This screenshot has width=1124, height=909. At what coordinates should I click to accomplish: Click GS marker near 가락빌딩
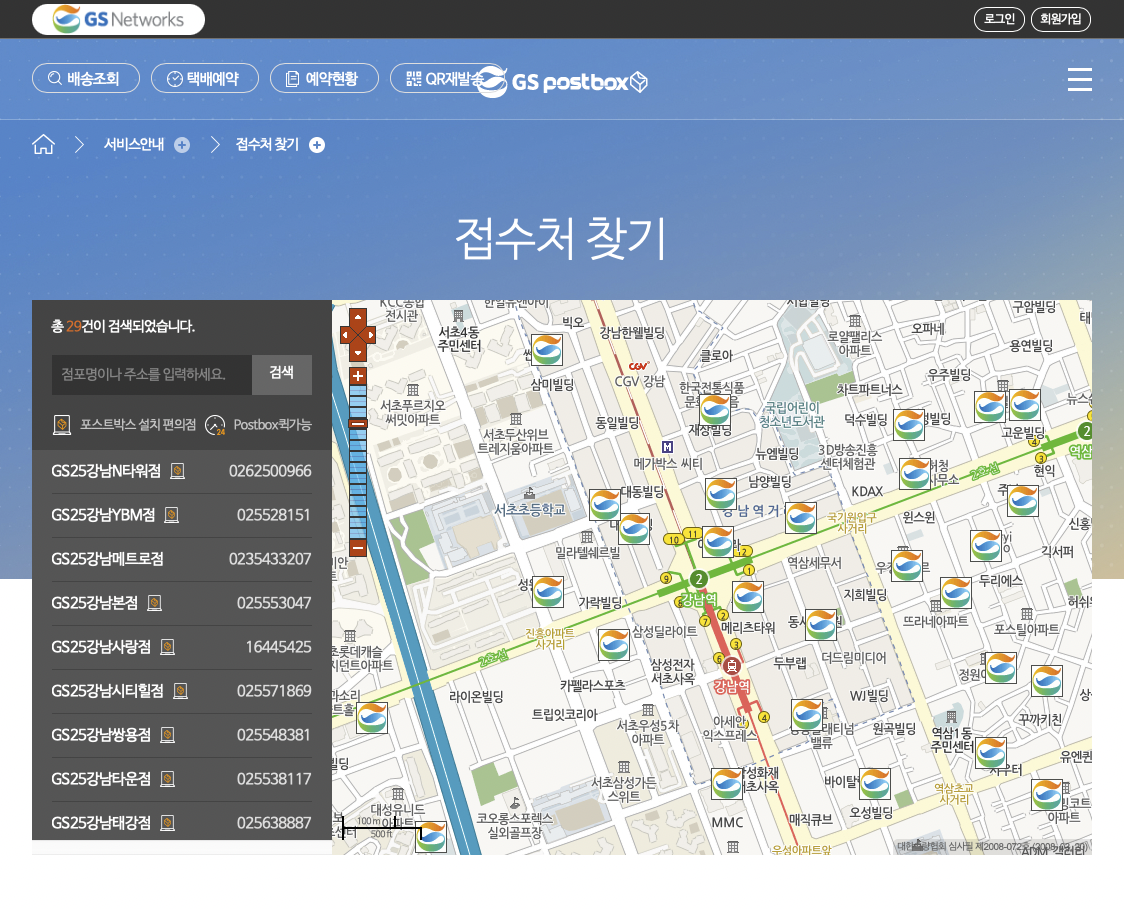(x=548, y=592)
